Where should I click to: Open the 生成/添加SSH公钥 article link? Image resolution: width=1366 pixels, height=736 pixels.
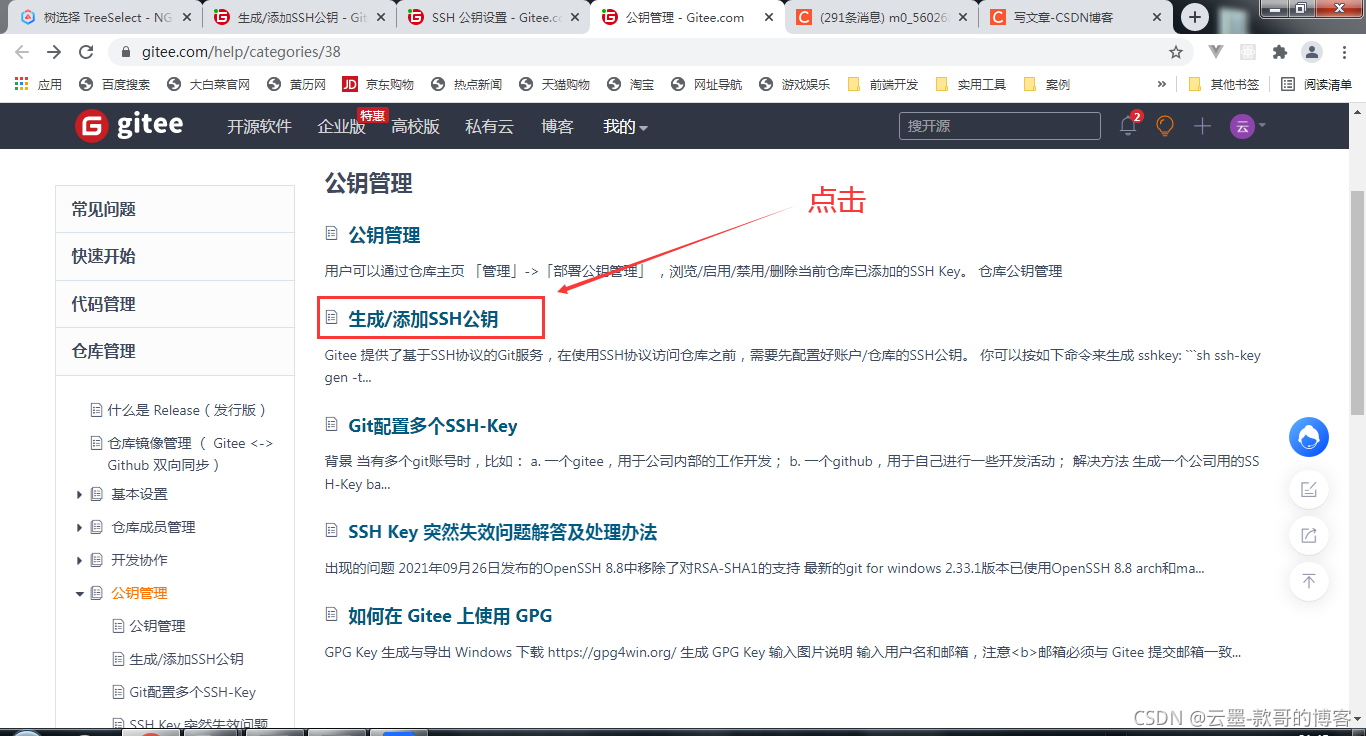point(423,319)
